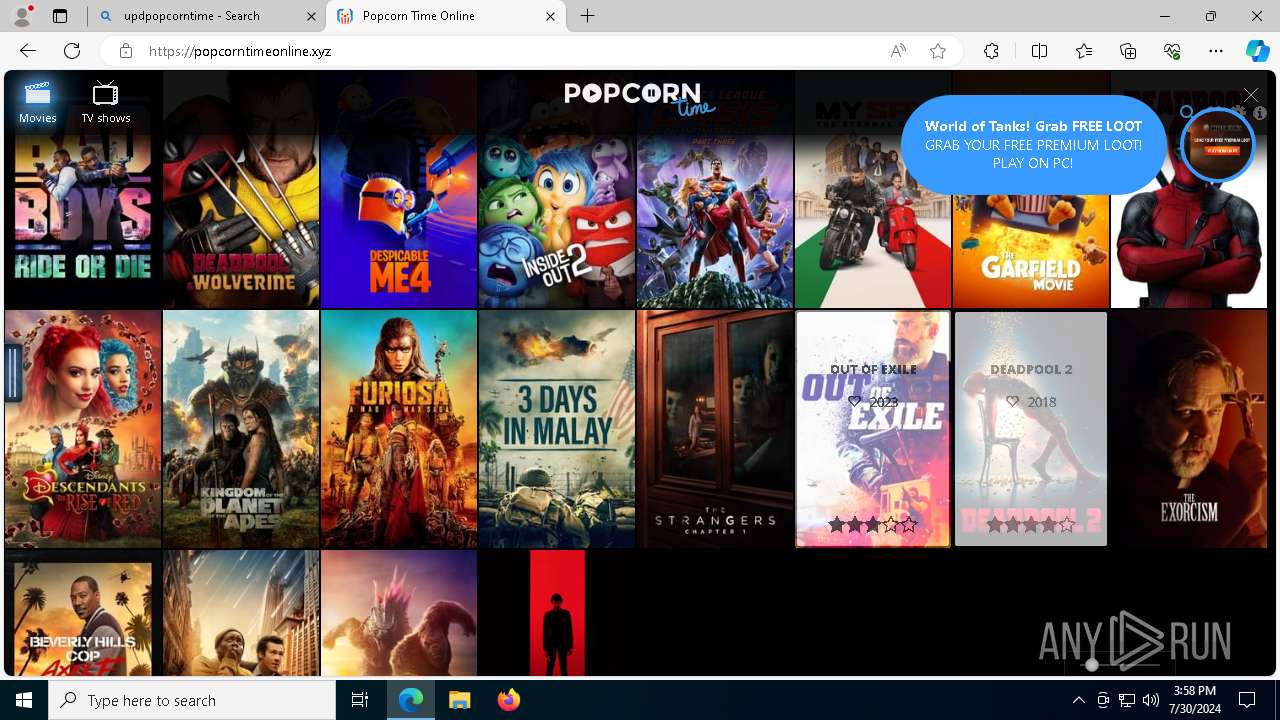Click the World of Tanks ad bubble
This screenshot has height=720, width=1280.
click(1033, 144)
